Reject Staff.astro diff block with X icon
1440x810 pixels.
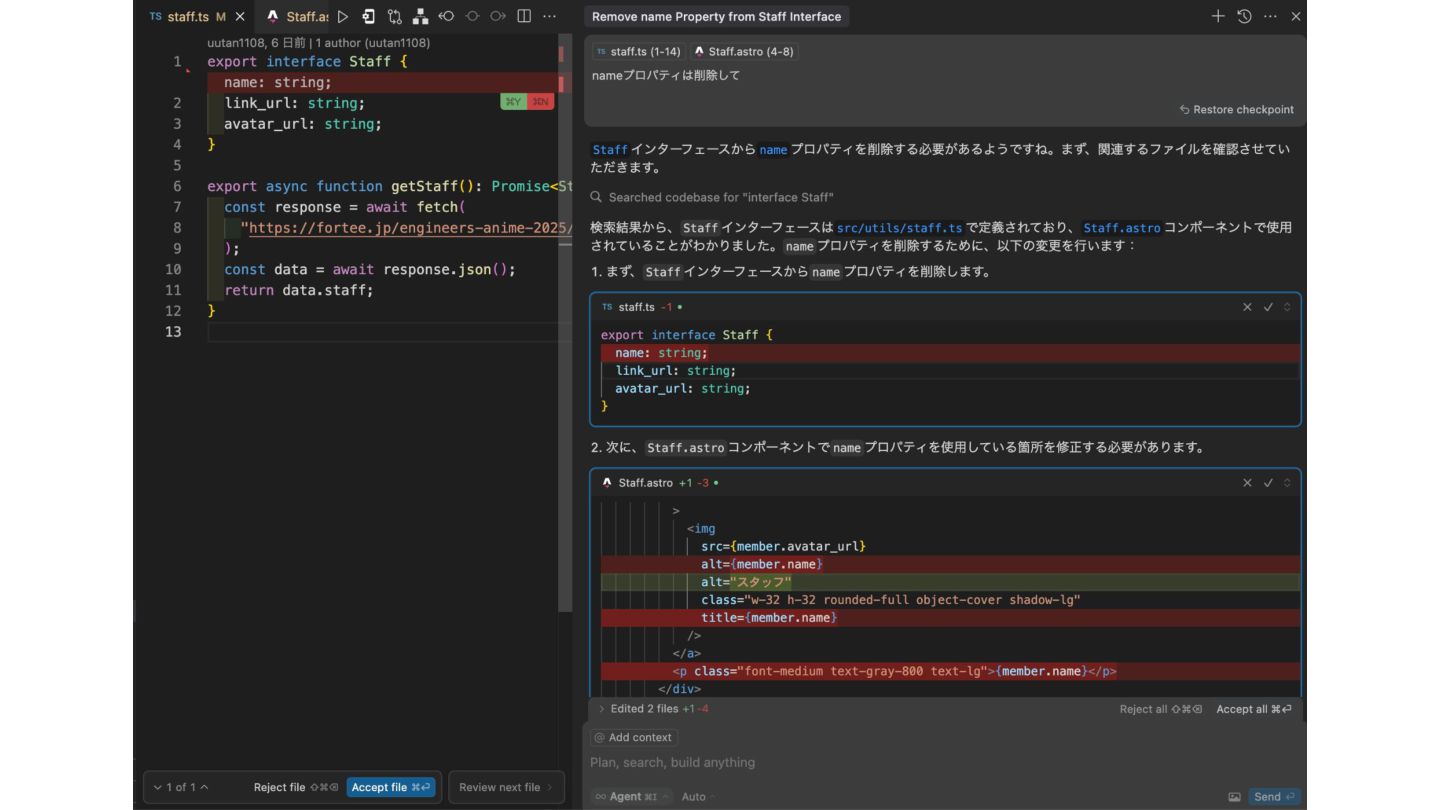tap(1247, 483)
